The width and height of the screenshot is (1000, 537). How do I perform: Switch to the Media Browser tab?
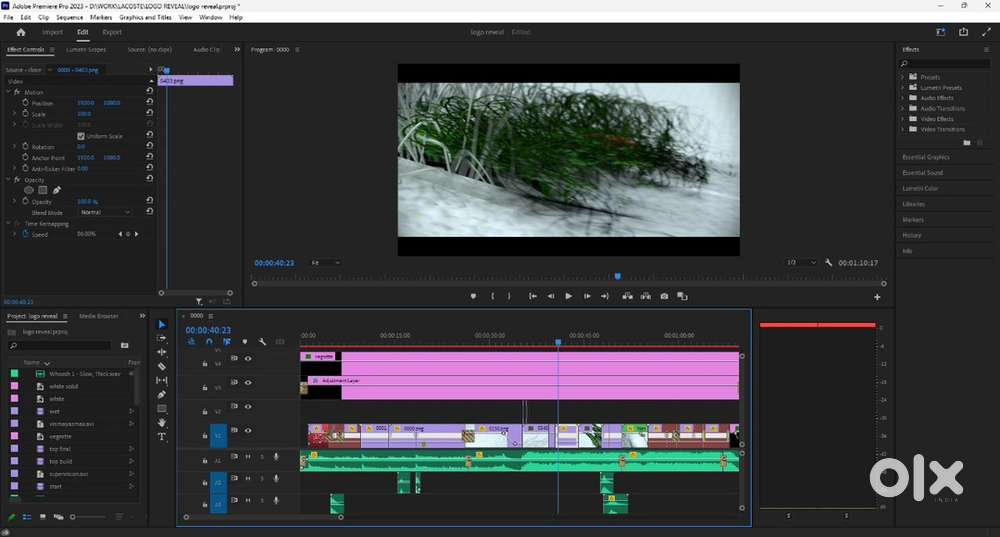(99, 316)
